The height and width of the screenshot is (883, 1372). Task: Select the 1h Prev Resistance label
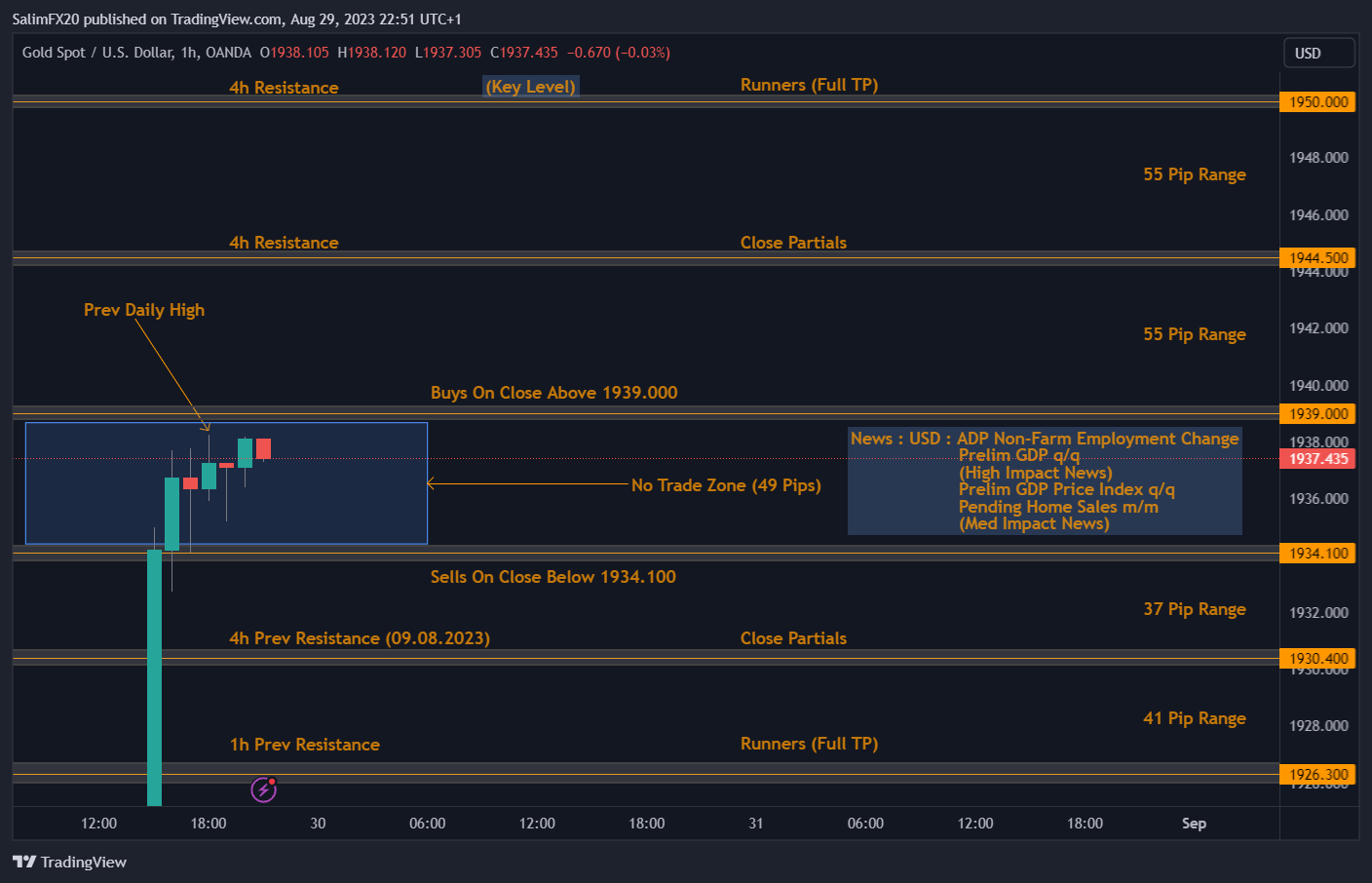click(305, 745)
